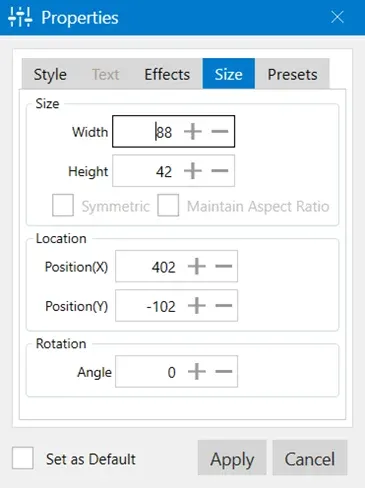Increase Width with the plus icon
Screen dimensions: 365x488
pos(193,131)
